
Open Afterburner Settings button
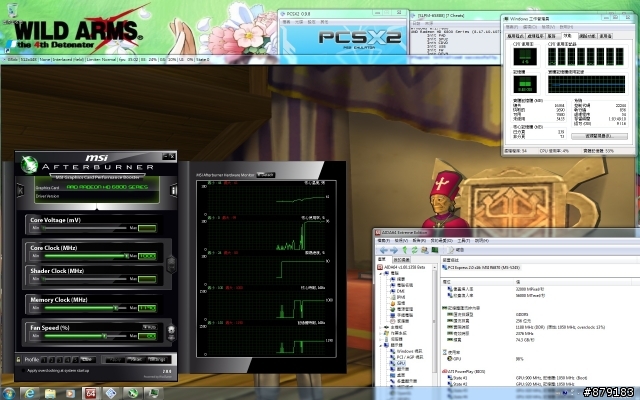(157, 360)
